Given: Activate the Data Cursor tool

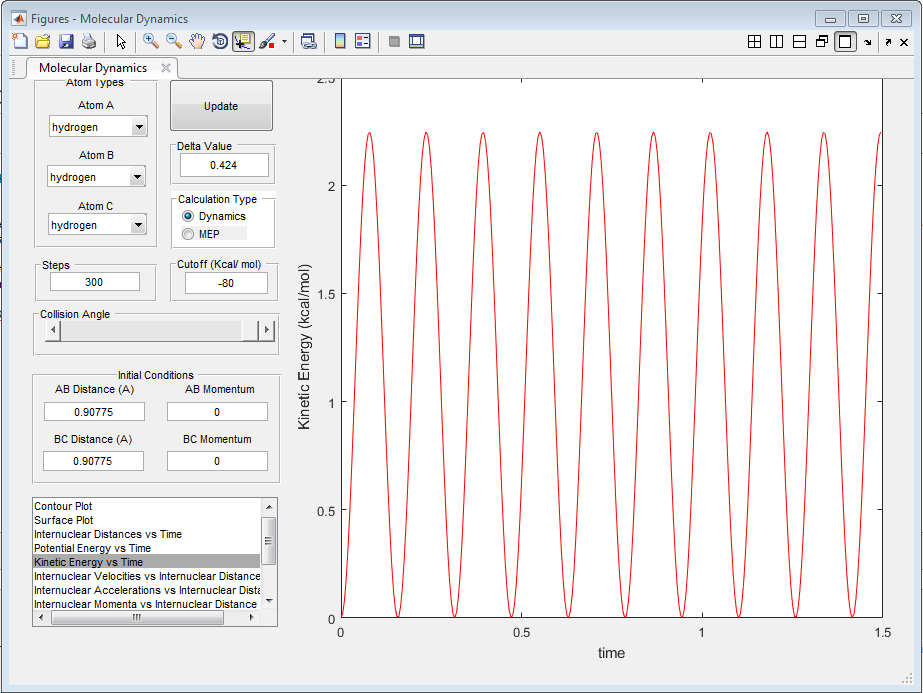Looking at the screenshot, I should tap(243, 41).
